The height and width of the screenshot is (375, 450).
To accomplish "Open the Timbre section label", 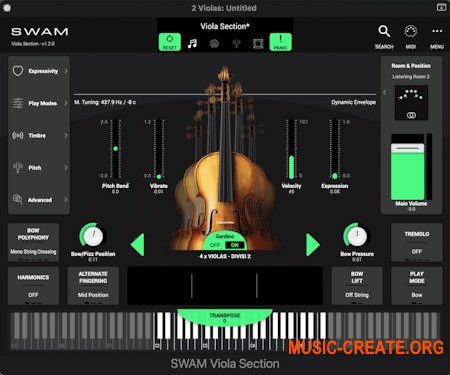I will point(37,135).
